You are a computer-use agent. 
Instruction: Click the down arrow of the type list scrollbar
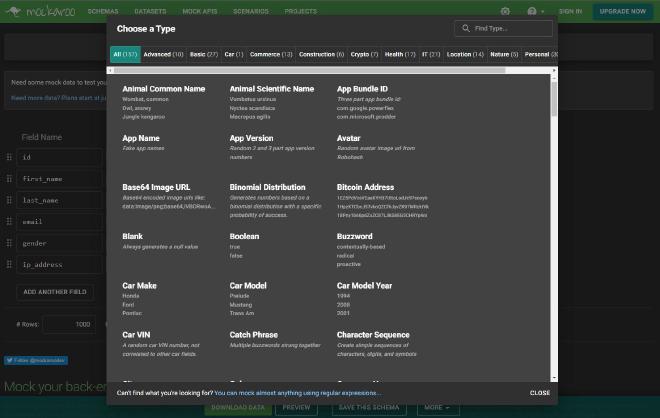tap(554, 378)
